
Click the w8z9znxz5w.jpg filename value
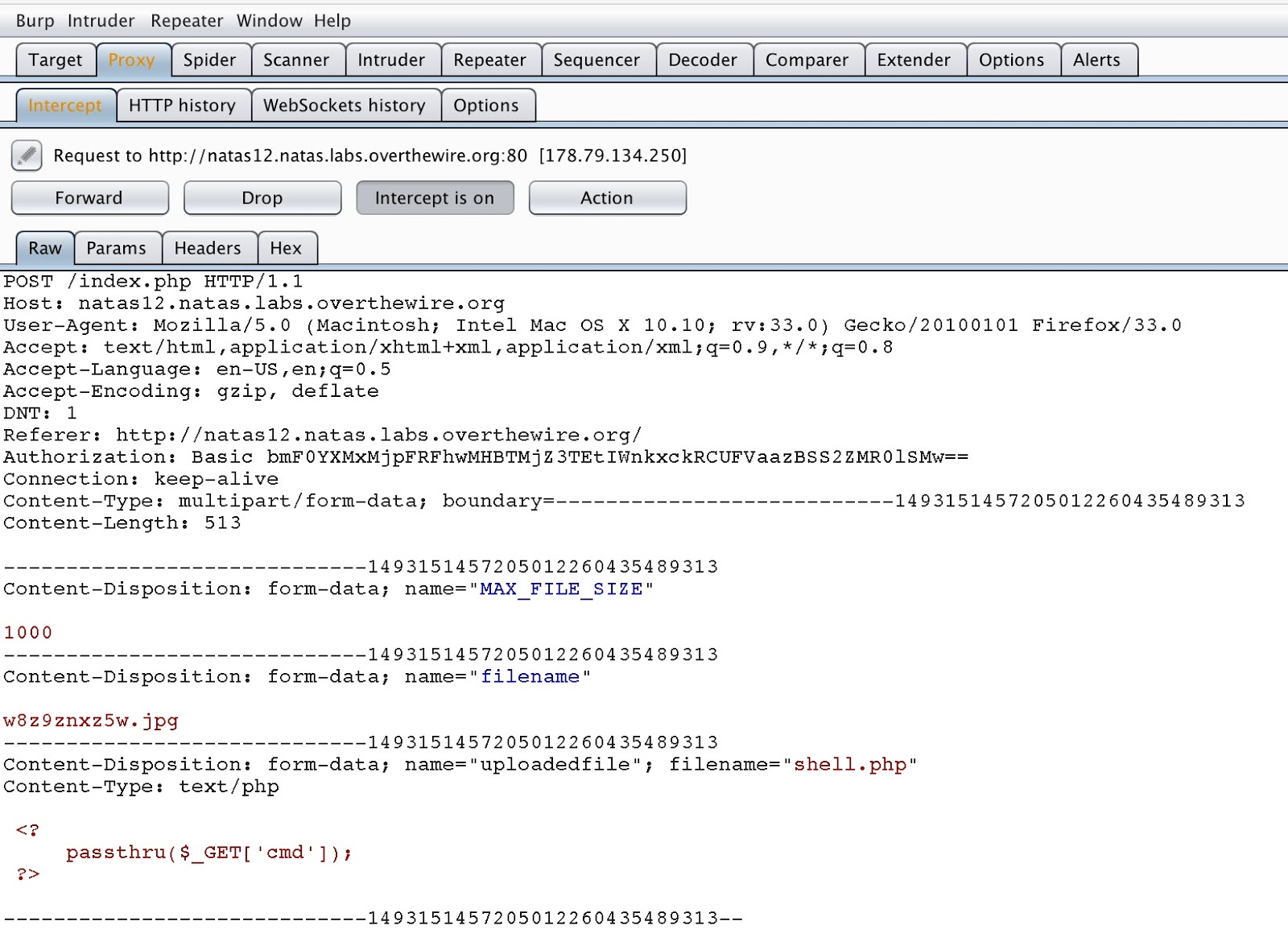pos(91,721)
